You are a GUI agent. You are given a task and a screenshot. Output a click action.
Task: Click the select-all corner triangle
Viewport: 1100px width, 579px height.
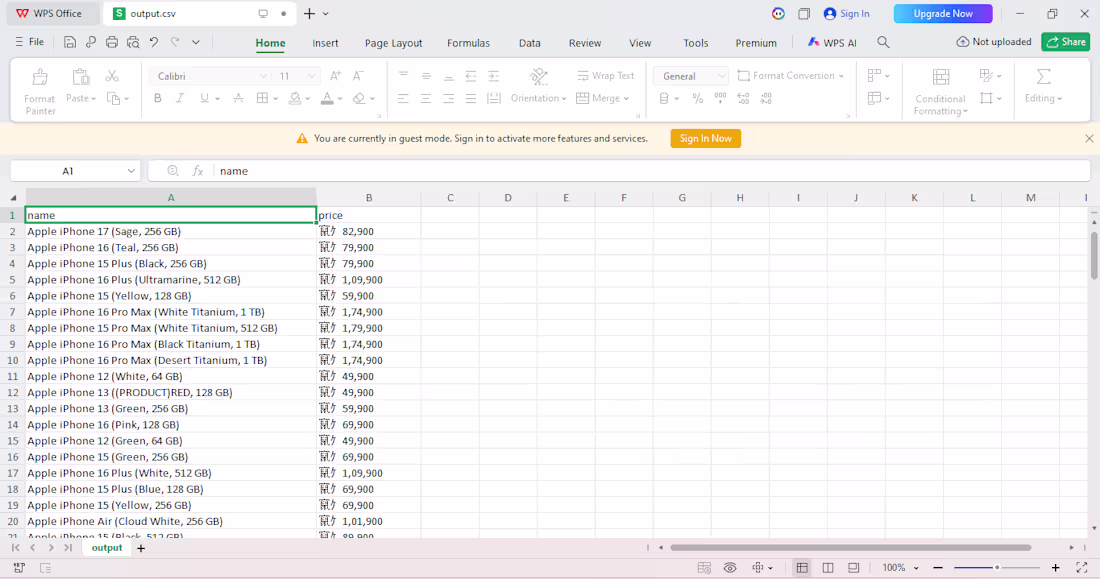13,198
